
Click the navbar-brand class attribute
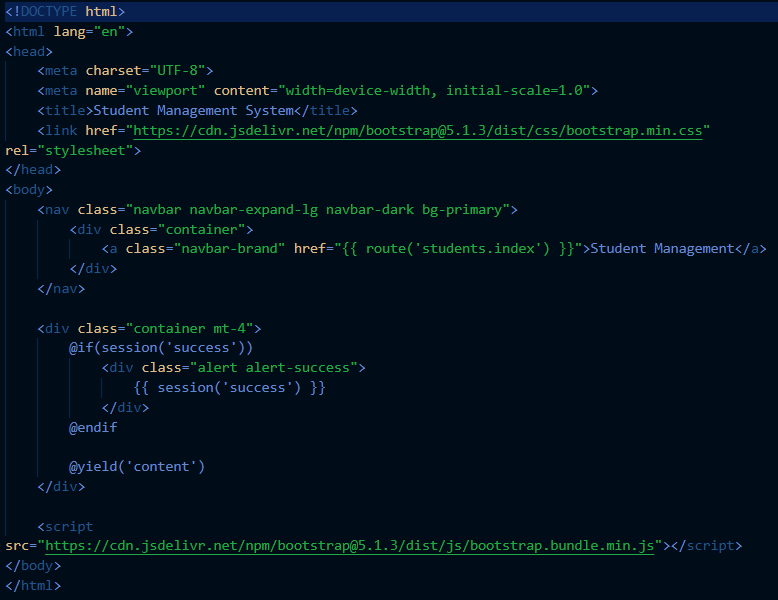(x=205, y=249)
